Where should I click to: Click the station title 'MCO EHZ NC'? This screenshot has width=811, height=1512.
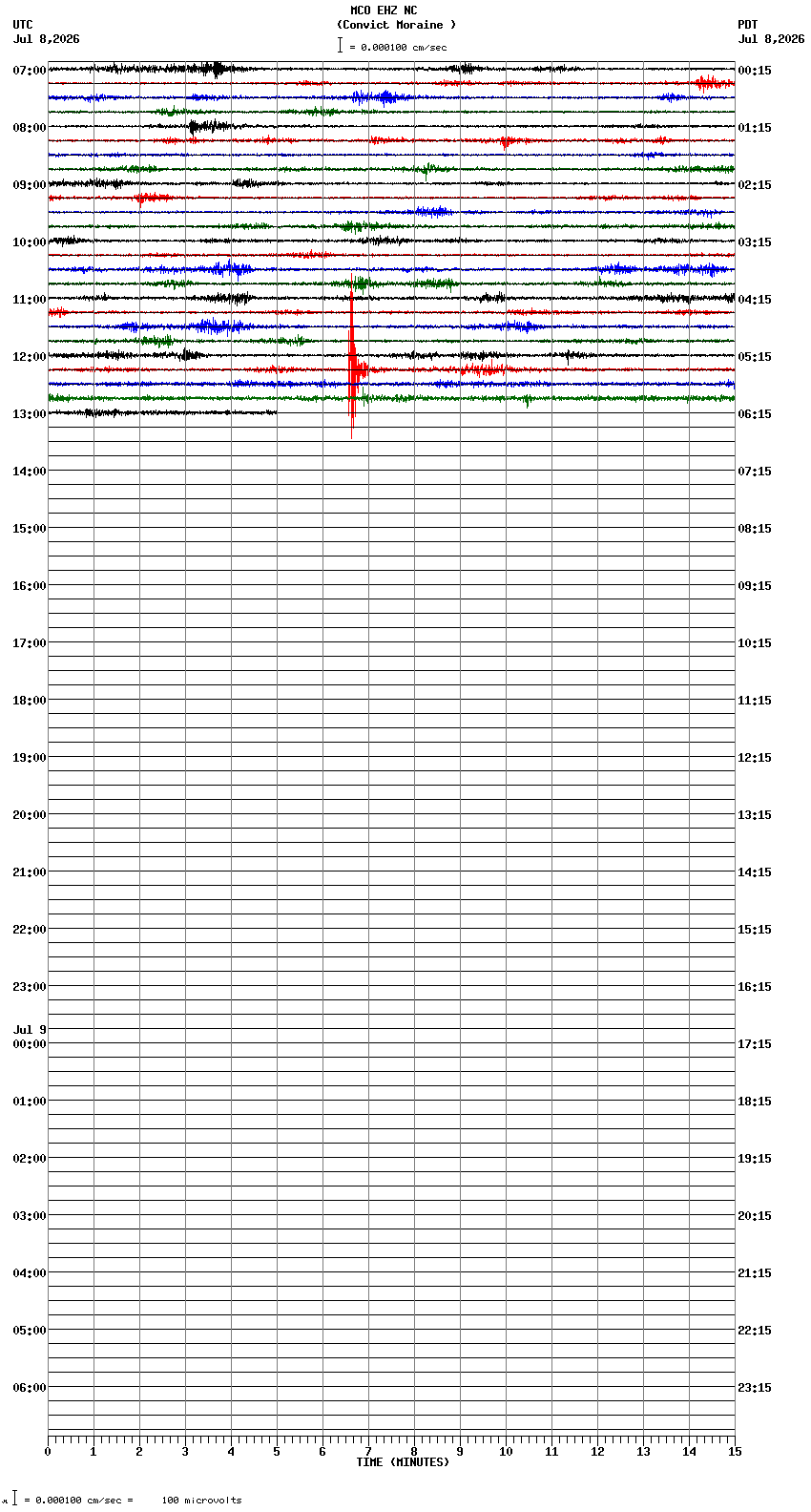point(384,10)
